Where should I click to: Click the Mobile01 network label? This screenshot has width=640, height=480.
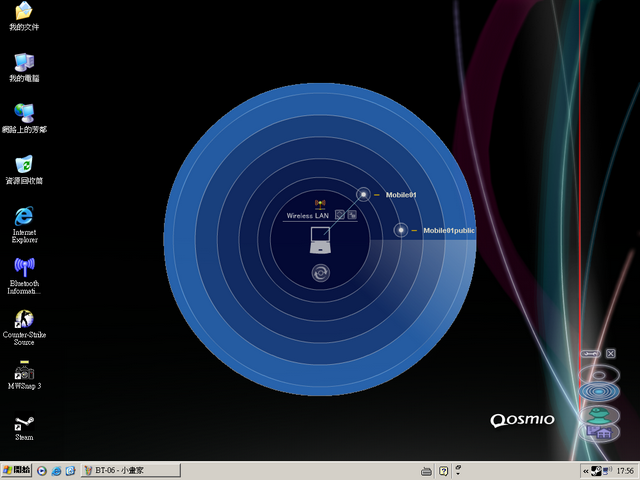coord(401,195)
